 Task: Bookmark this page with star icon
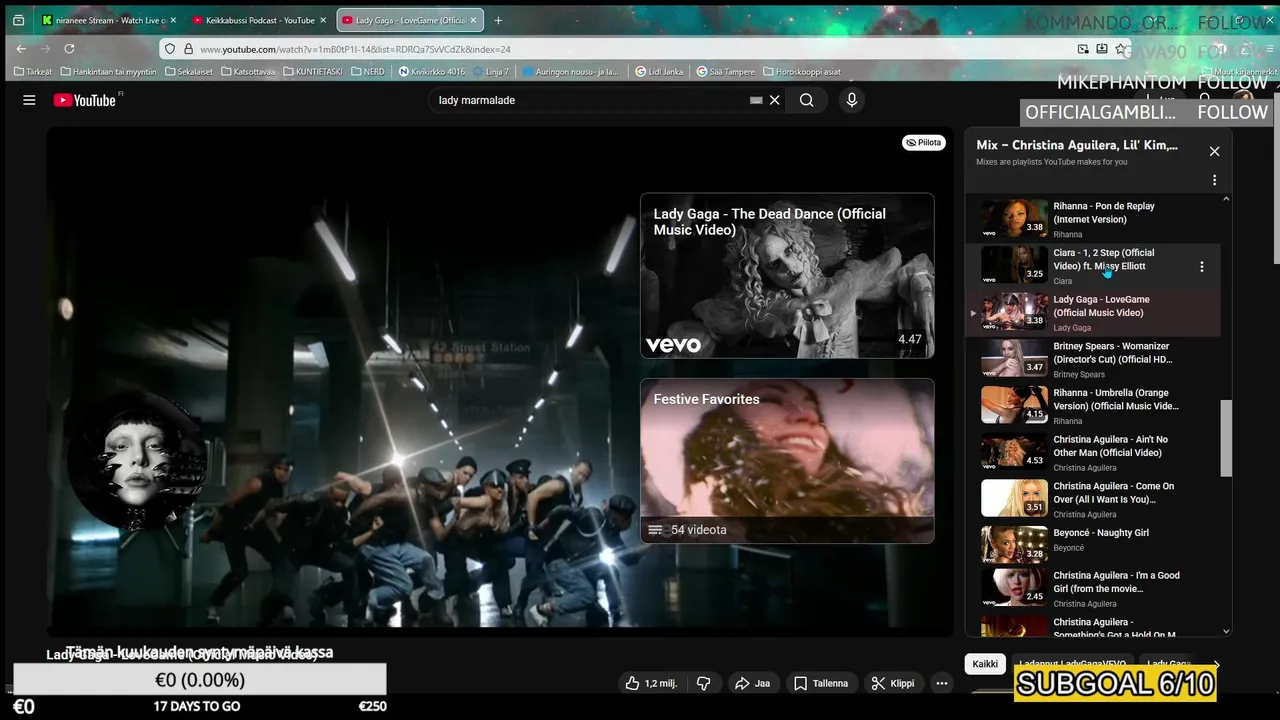(x=1121, y=49)
